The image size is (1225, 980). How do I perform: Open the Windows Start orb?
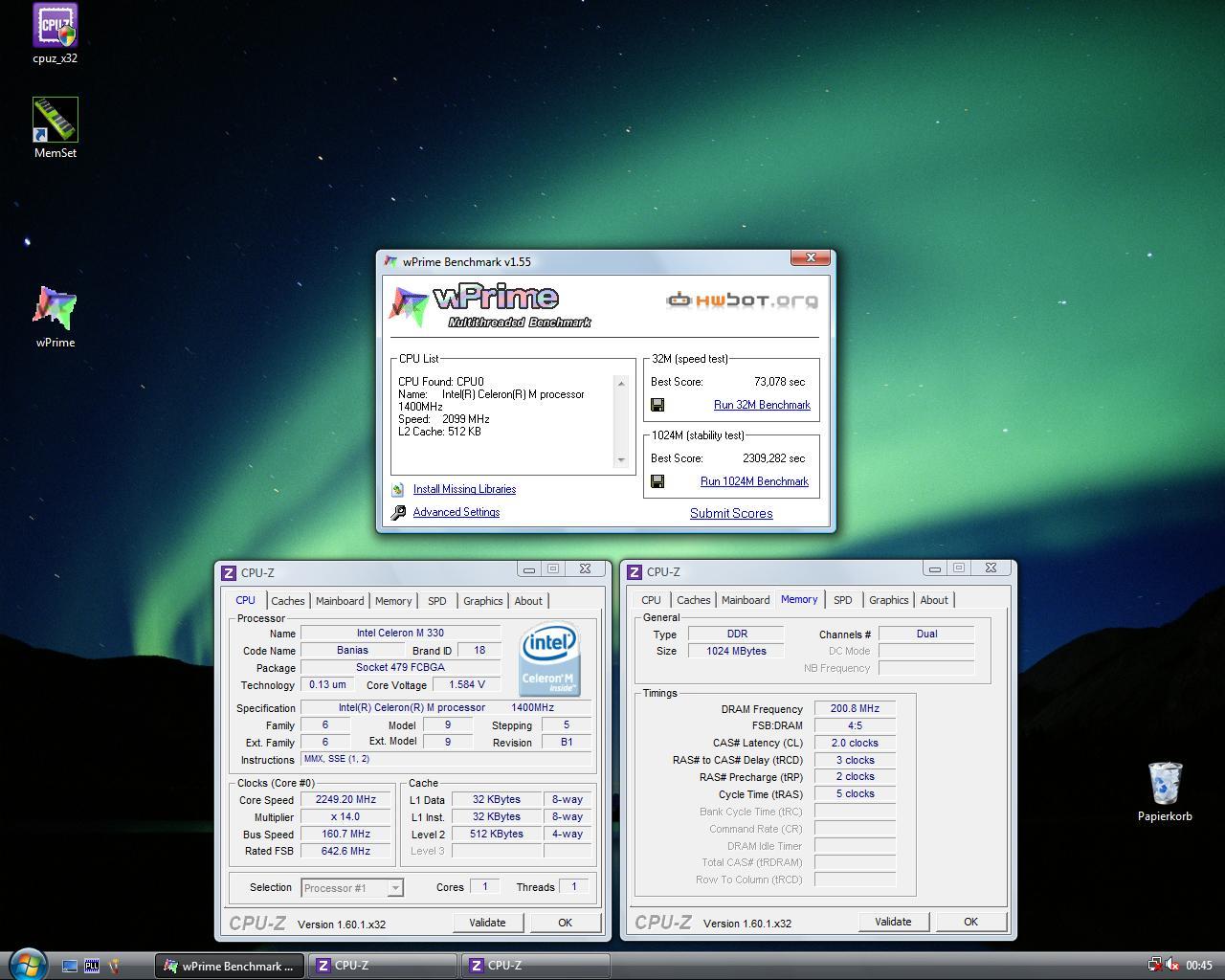pyautogui.click(x=26, y=964)
